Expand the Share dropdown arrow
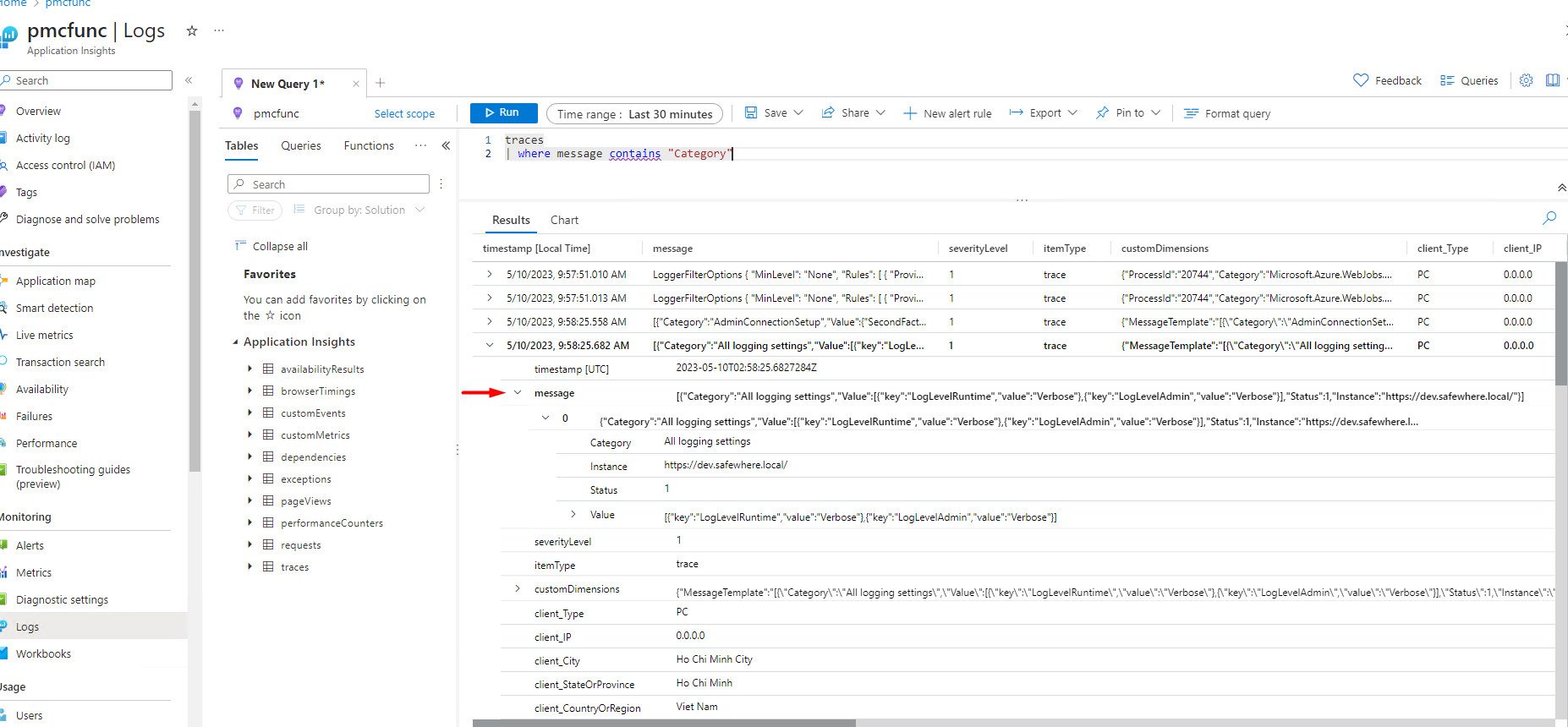Screen dimensions: 1568x727 [880, 112]
